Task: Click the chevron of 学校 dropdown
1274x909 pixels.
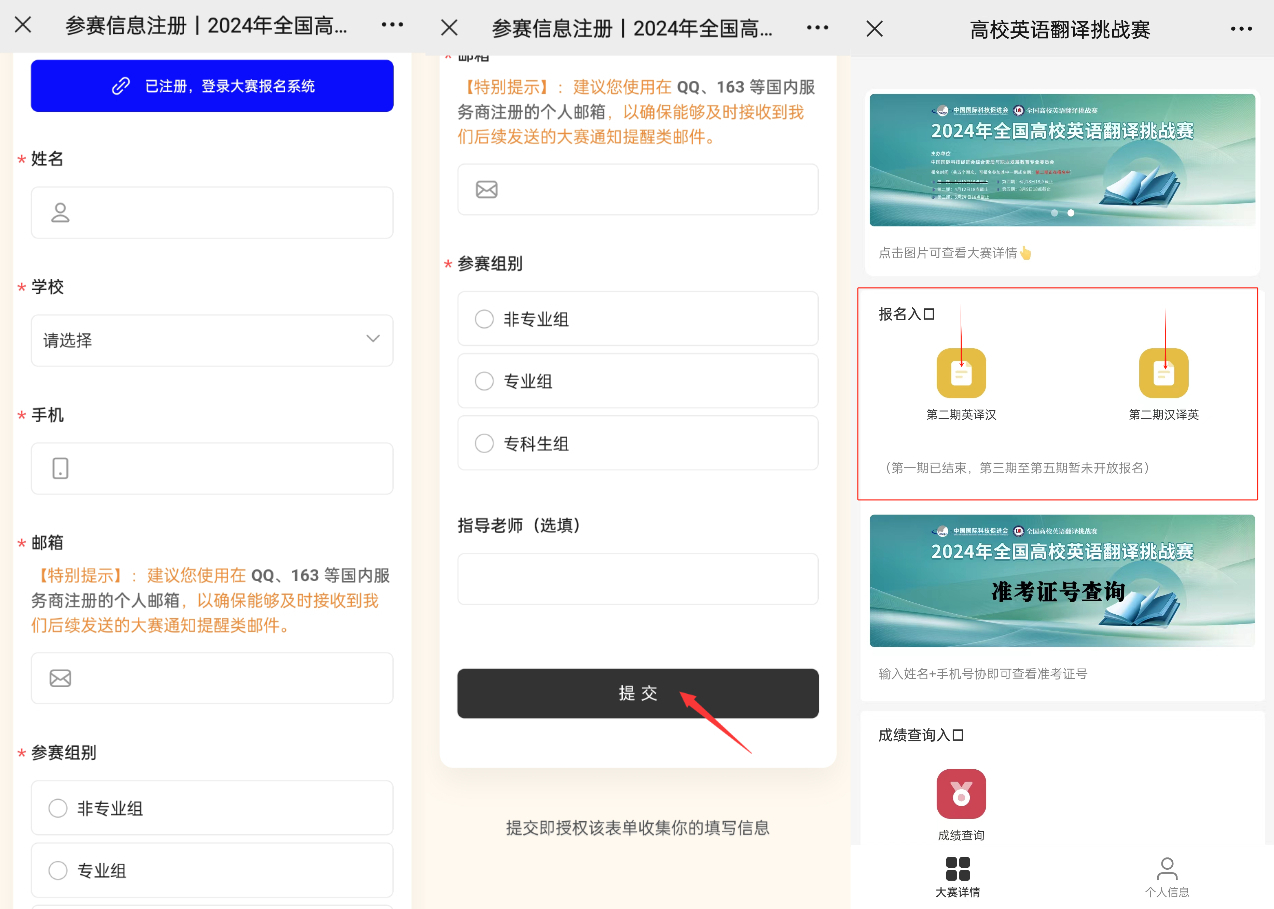Action: coord(373,339)
